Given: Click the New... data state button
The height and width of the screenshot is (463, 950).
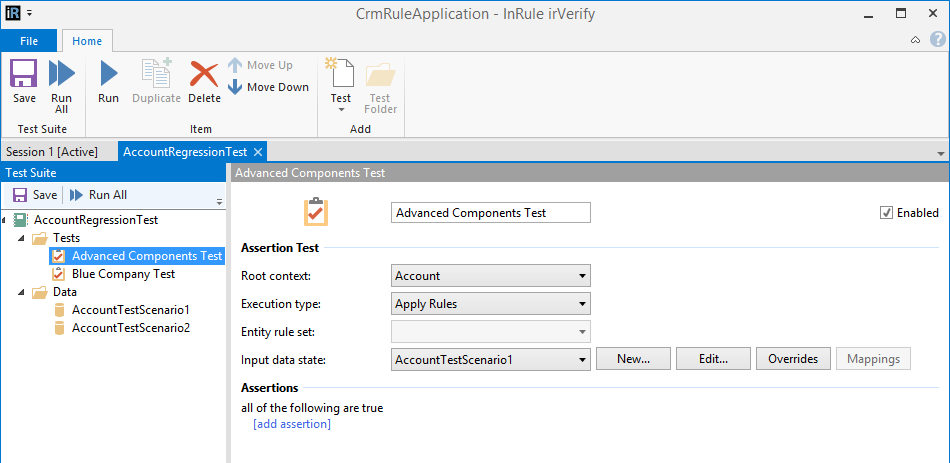Looking at the screenshot, I should 633,359.
